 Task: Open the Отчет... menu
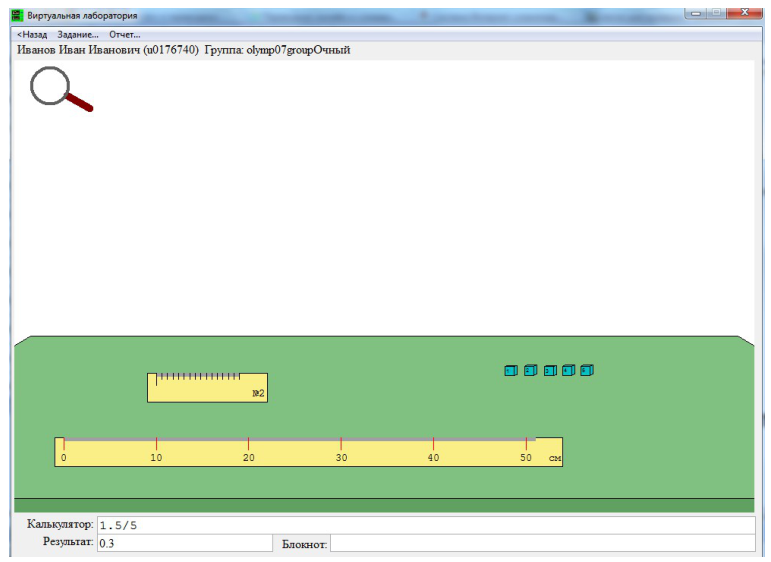coord(124,34)
